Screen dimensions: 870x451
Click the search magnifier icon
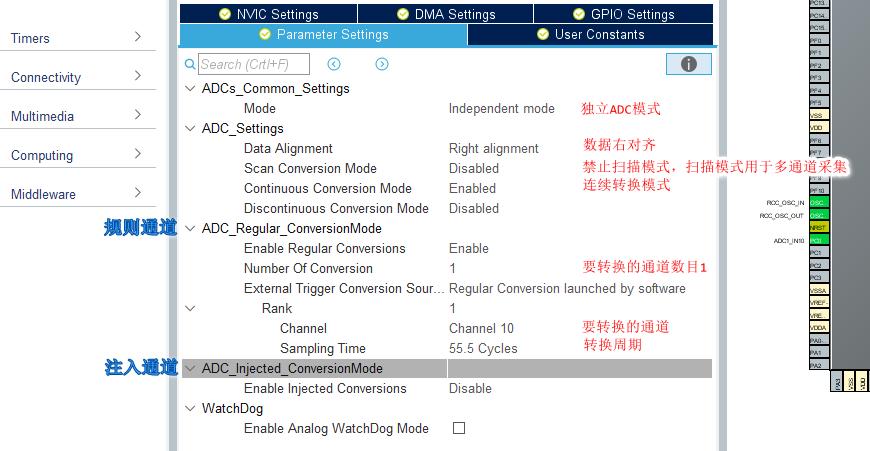(190, 64)
